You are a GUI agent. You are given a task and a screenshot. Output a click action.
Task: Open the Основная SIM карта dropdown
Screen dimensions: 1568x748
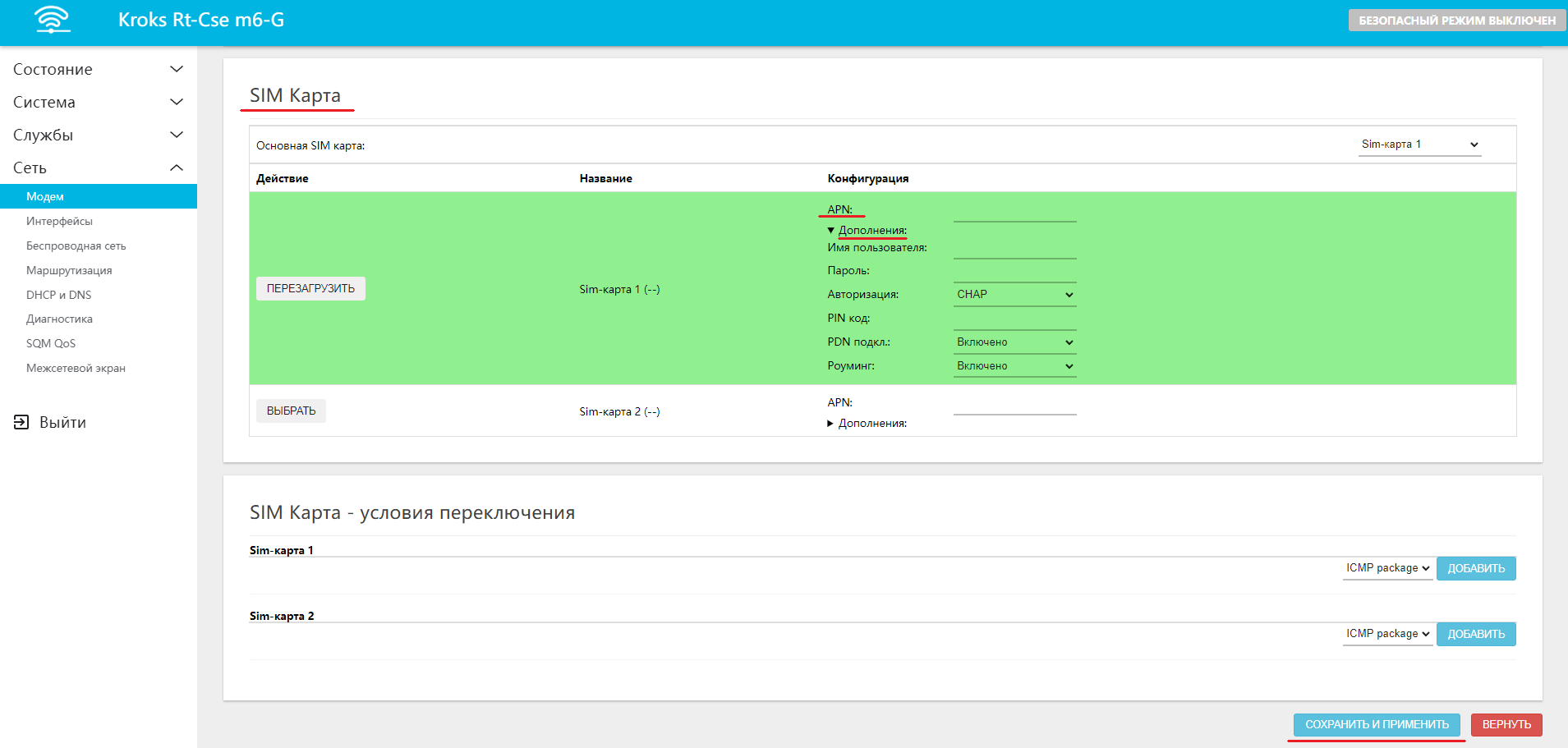[1419, 145]
